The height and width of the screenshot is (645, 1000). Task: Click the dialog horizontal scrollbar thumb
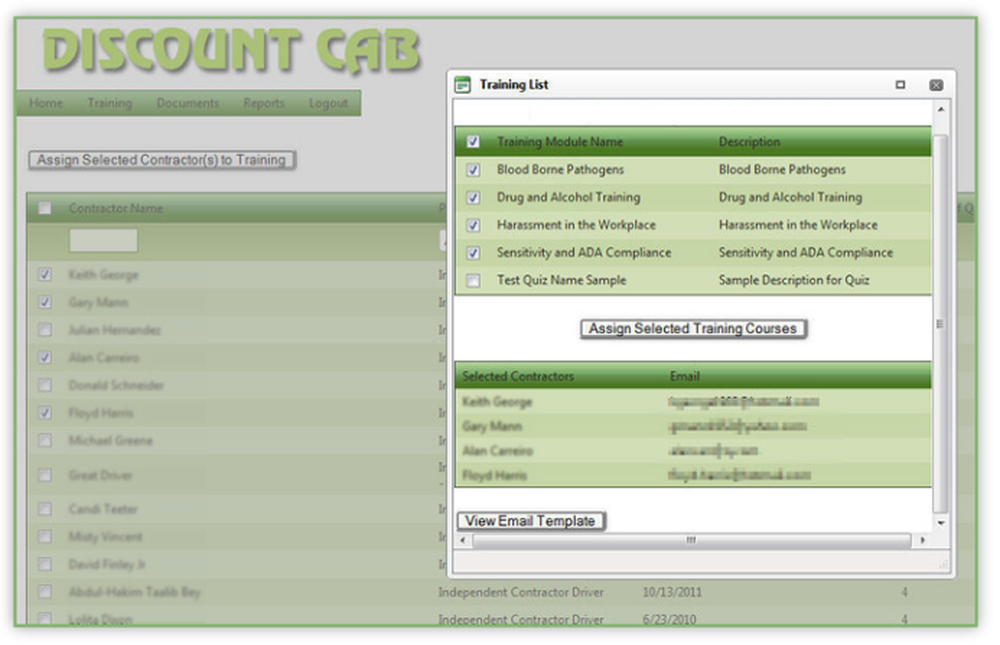(x=691, y=540)
